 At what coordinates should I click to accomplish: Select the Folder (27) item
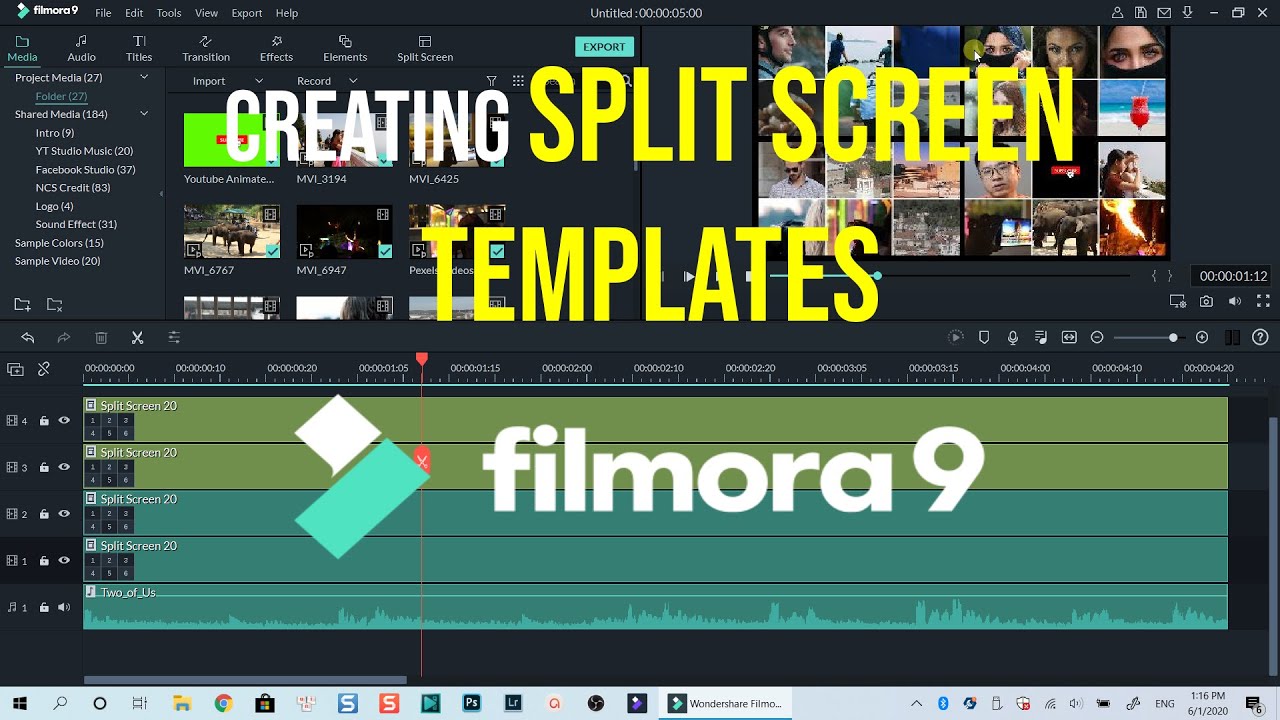(x=61, y=96)
